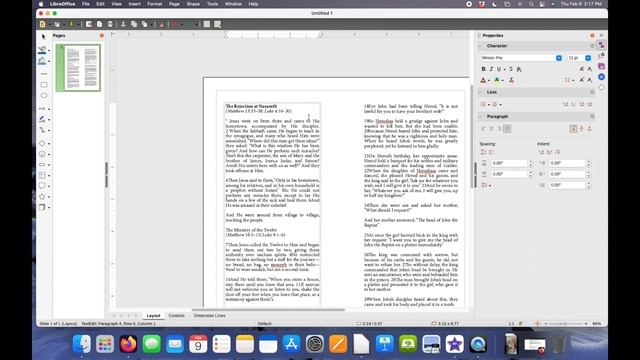The height and width of the screenshot is (360, 640).
Task: Select the Connectors tool
Action: tap(42, 130)
